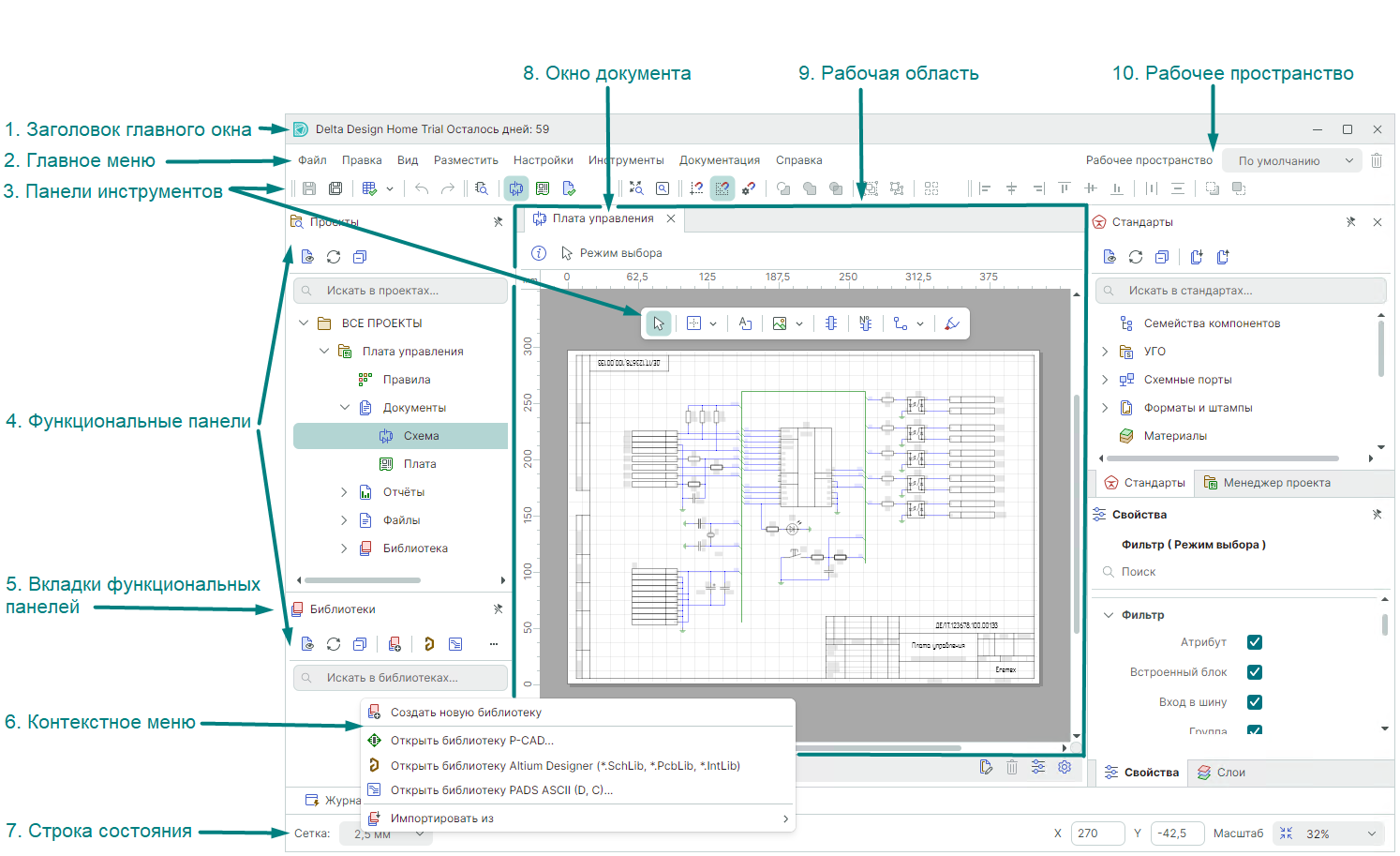Toggle the pin on the Стандарты panel
1400x856 pixels.
coord(1350,222)
